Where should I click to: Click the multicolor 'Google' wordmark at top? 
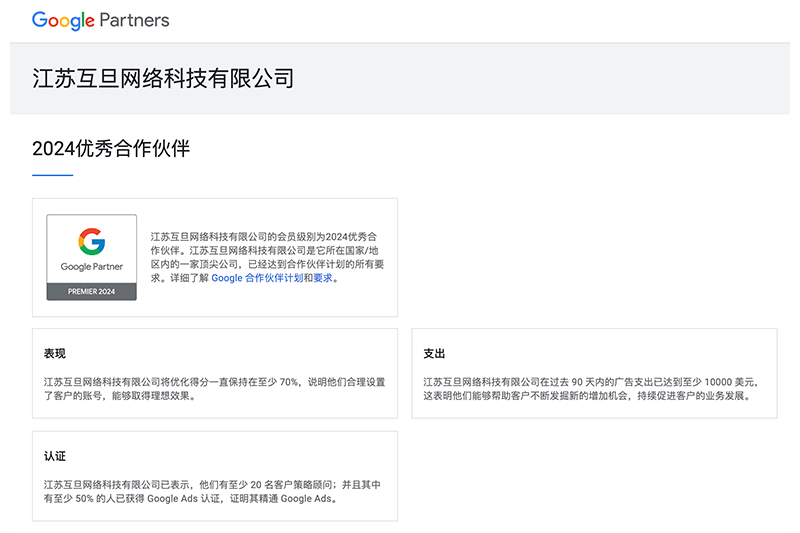click(x=63, y=20)
